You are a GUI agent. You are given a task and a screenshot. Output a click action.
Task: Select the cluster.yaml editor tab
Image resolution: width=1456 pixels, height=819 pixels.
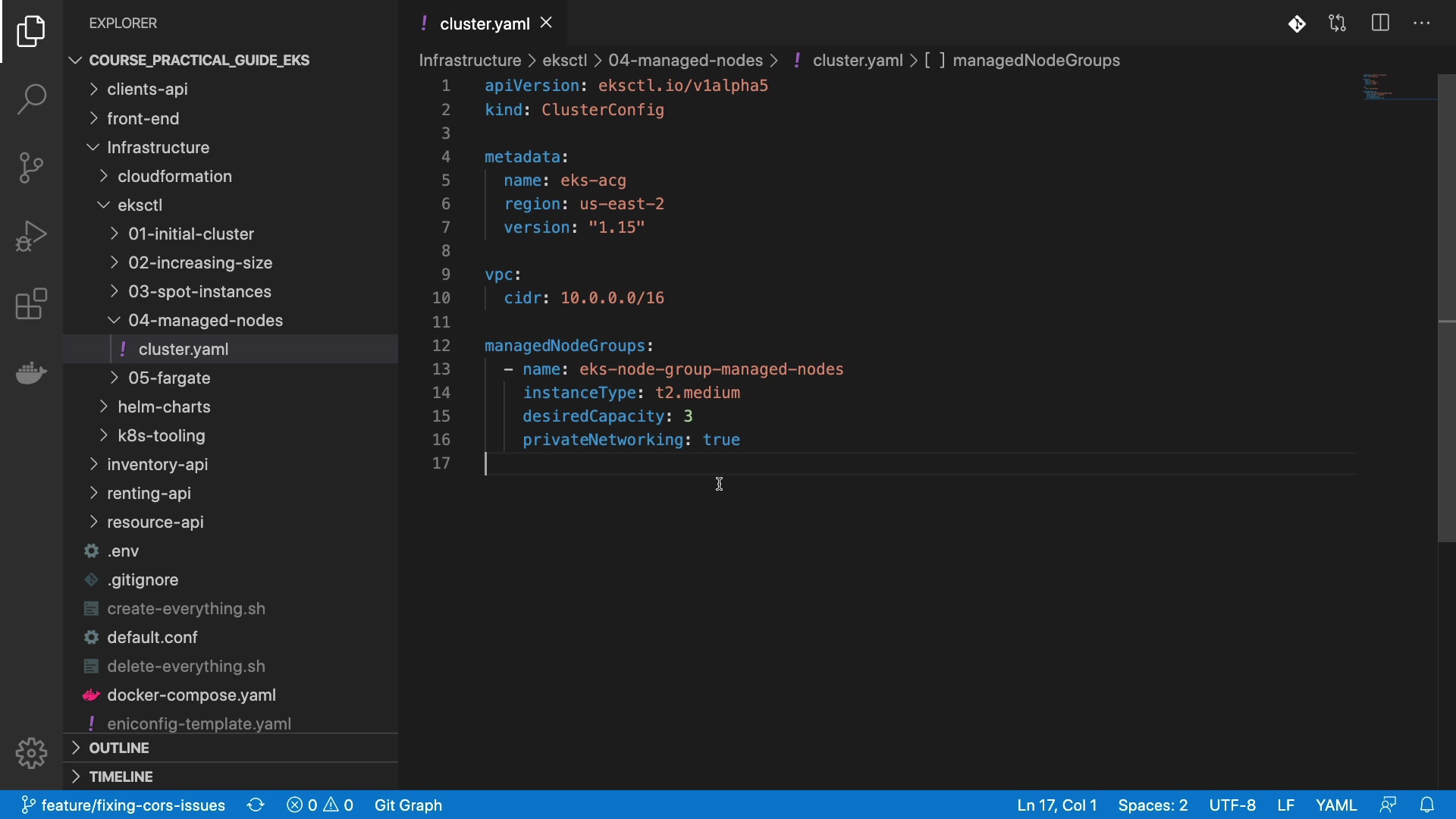[484, 24]
